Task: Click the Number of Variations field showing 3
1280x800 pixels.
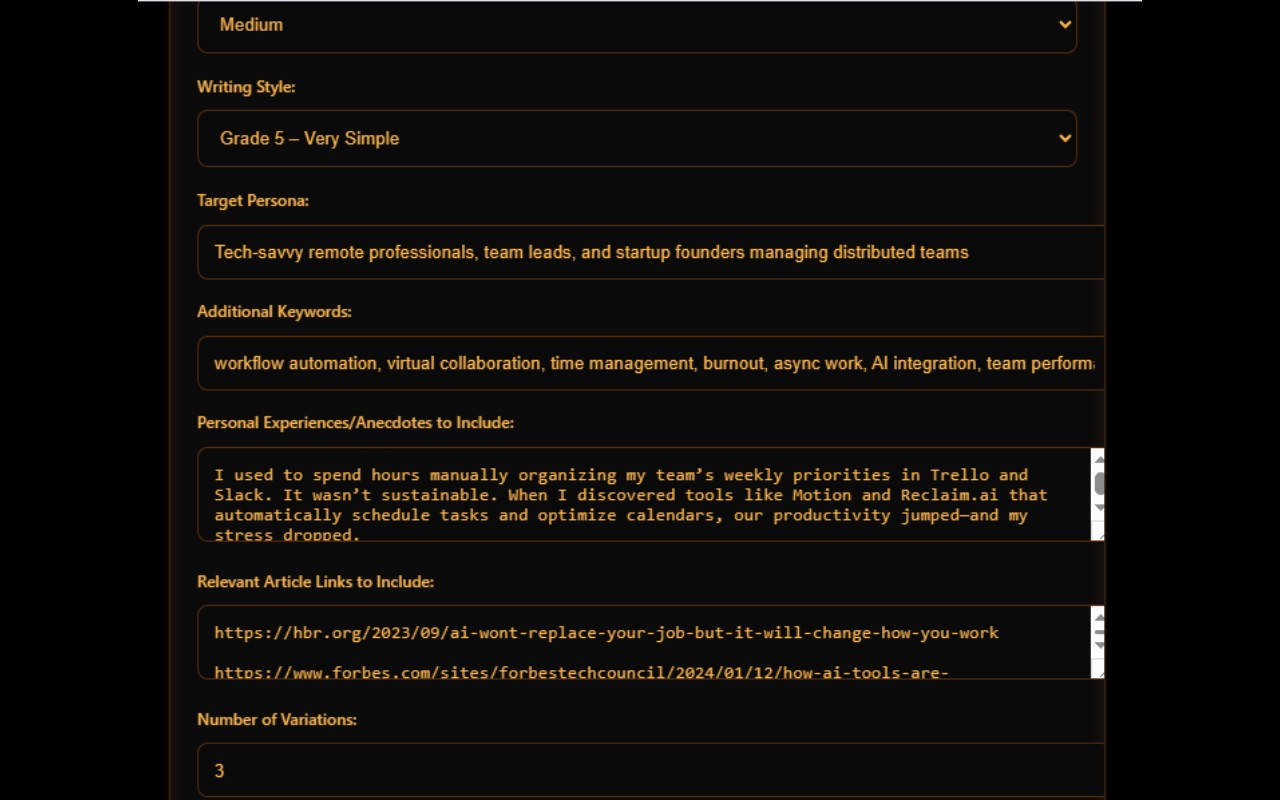Action: [651, 770]
